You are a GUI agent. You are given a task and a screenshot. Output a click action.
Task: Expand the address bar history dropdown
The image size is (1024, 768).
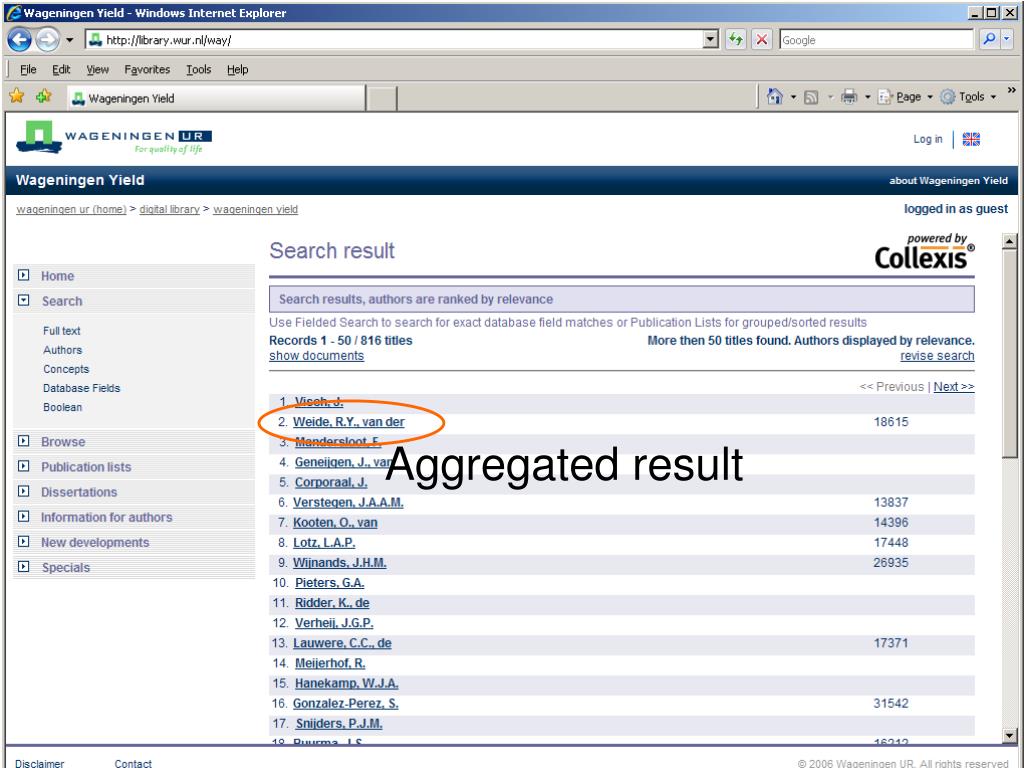(x=711, y=40)
